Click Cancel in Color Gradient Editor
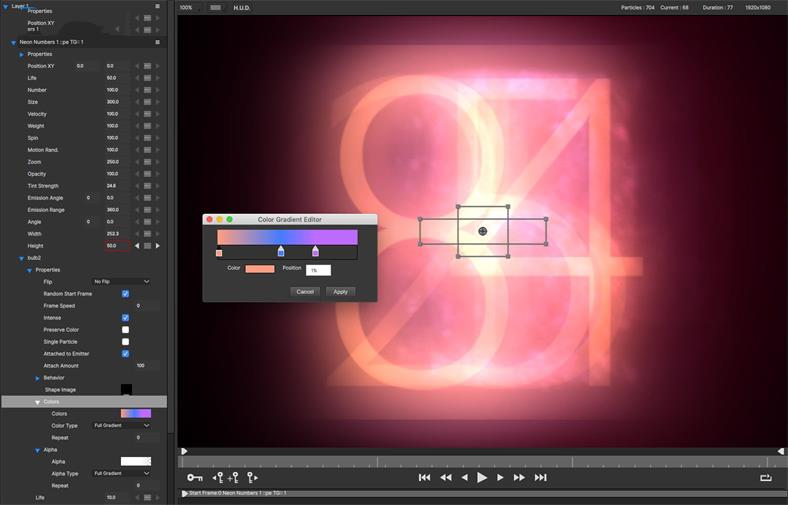The width and height of the screenshot is (788, 505). [305, 291]
